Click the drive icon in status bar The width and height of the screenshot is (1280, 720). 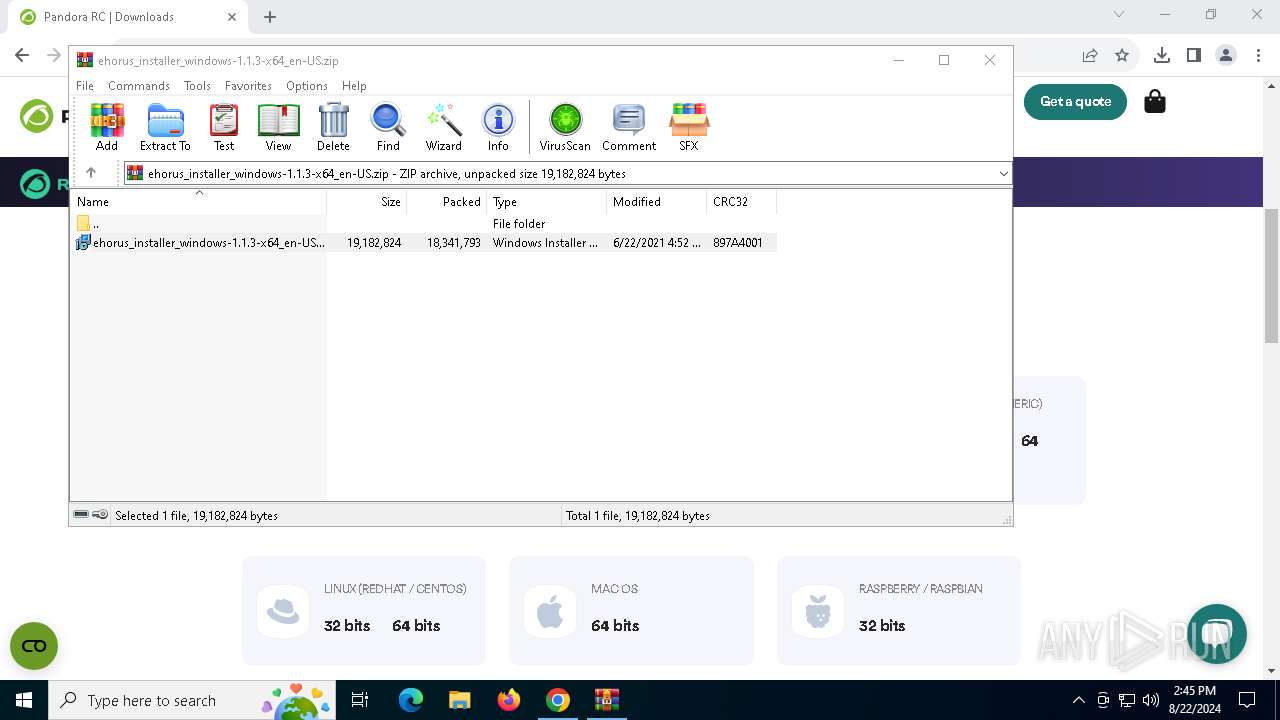pos(81,515)
